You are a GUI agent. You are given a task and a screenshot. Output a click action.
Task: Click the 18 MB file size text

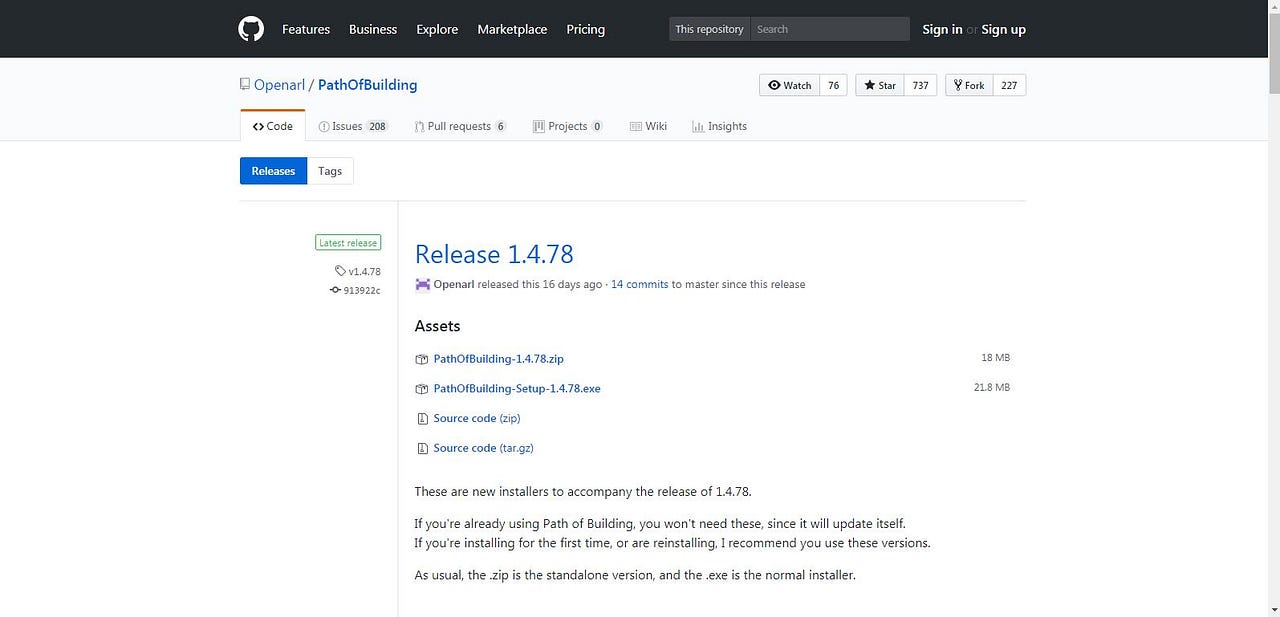[x=996, y=357]
